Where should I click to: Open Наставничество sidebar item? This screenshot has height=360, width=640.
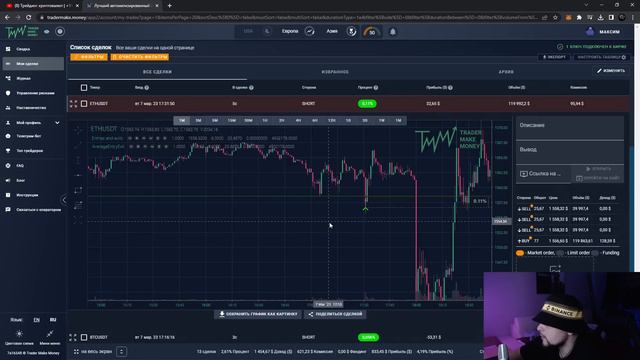33,108
